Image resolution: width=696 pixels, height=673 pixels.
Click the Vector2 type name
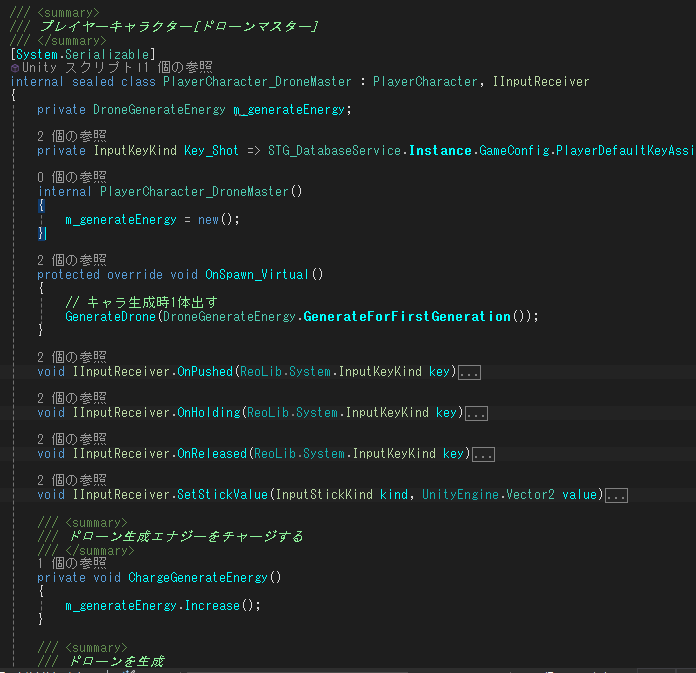(530, 495)
